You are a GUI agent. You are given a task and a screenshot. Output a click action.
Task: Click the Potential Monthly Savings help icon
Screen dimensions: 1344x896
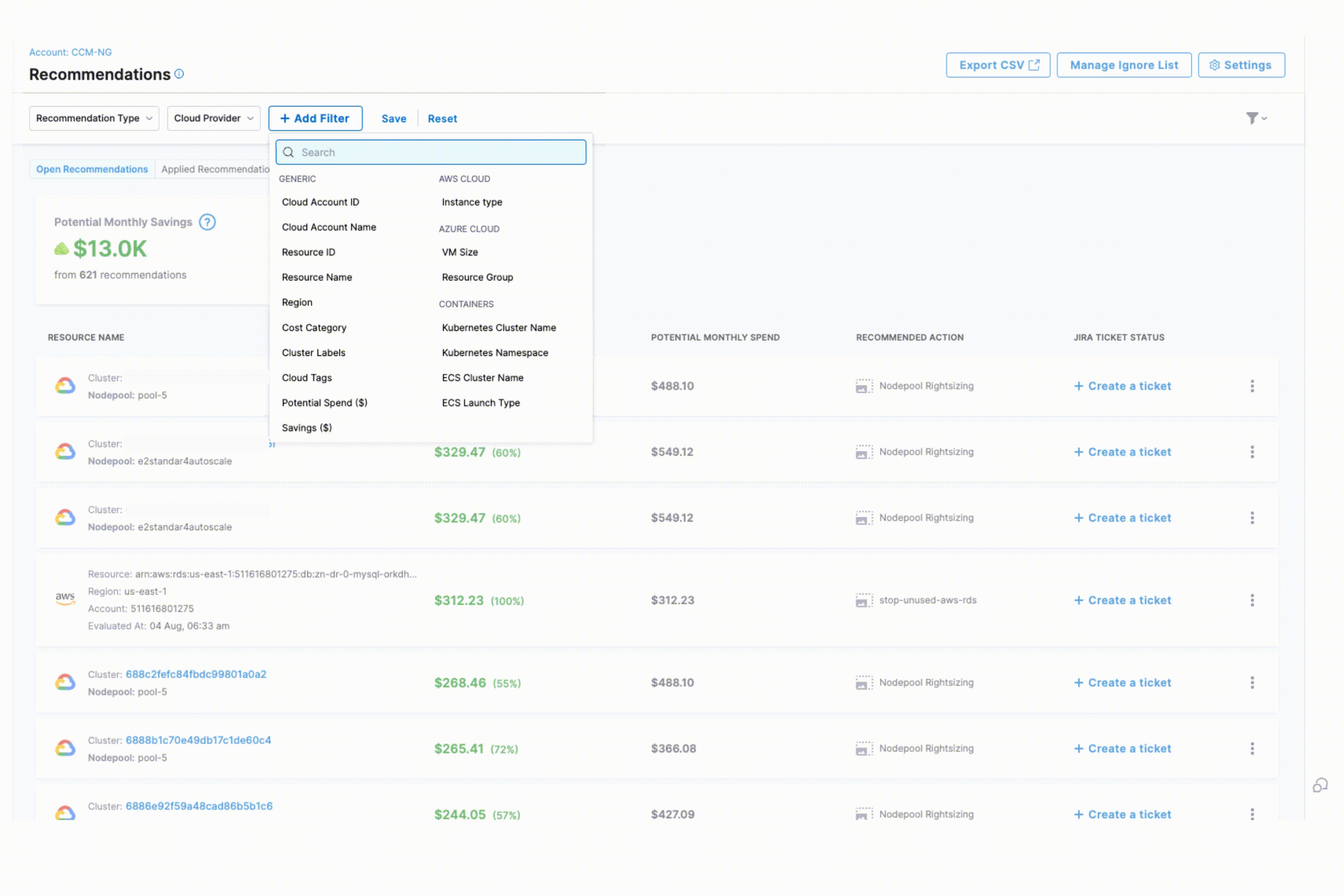tap(207, 222)
